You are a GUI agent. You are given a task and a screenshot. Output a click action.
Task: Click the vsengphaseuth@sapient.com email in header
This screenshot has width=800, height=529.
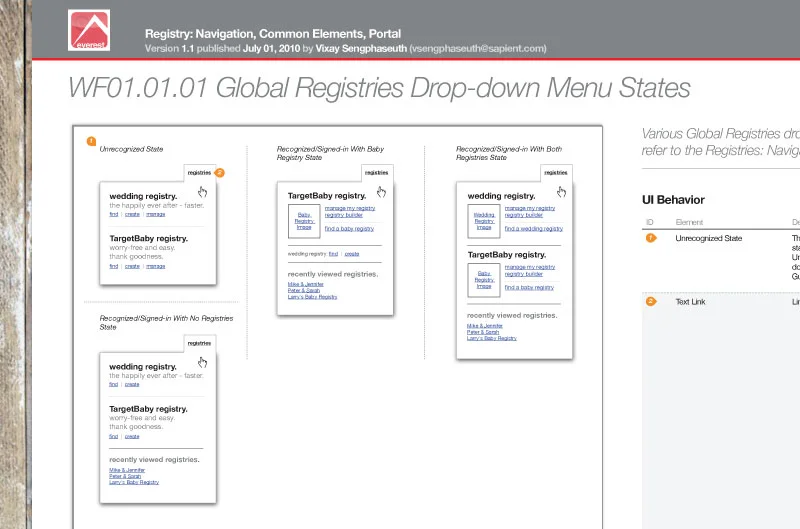pyautogui.click(x=478, y=48)
